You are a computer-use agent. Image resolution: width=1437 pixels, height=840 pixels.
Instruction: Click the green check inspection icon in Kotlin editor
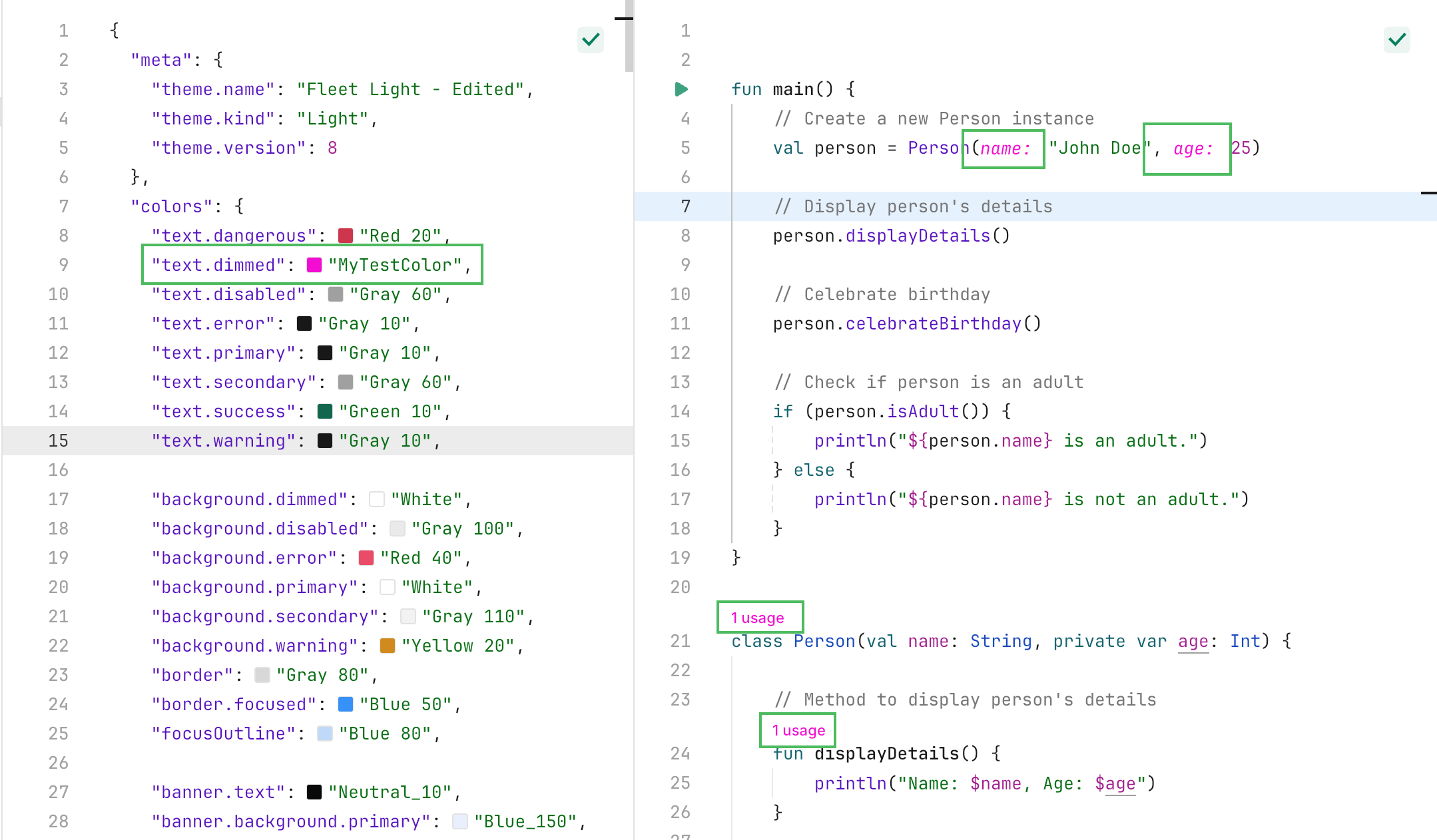[x=1397, y=41]
